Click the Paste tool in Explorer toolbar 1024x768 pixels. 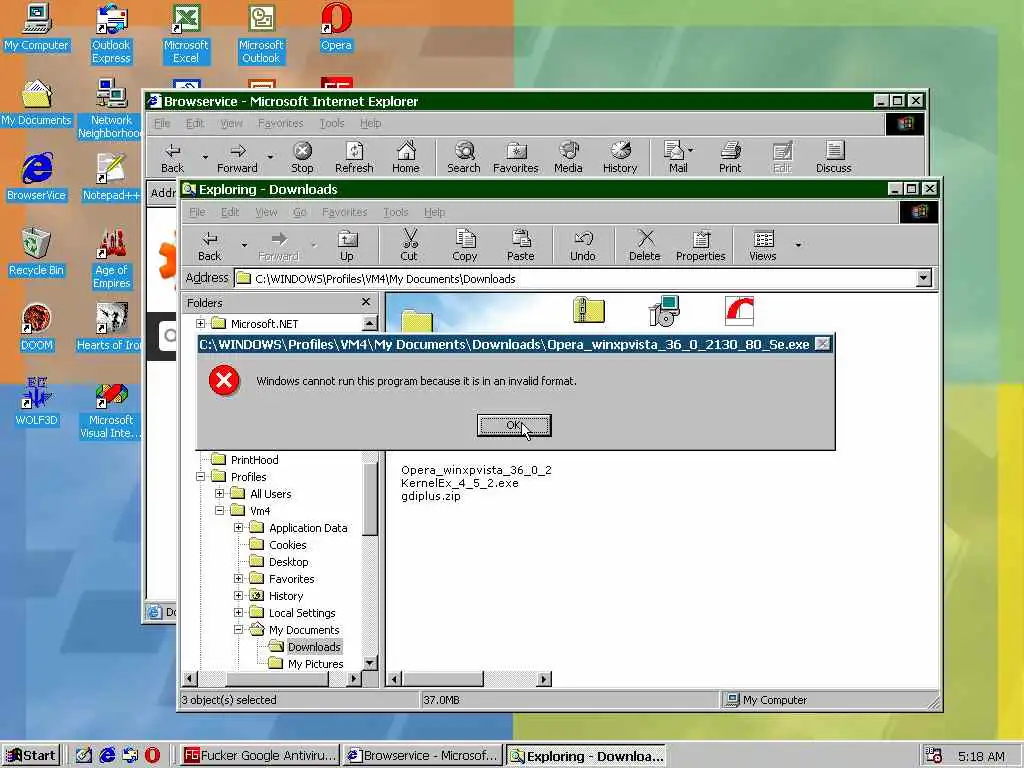click(x=520, y=246)
